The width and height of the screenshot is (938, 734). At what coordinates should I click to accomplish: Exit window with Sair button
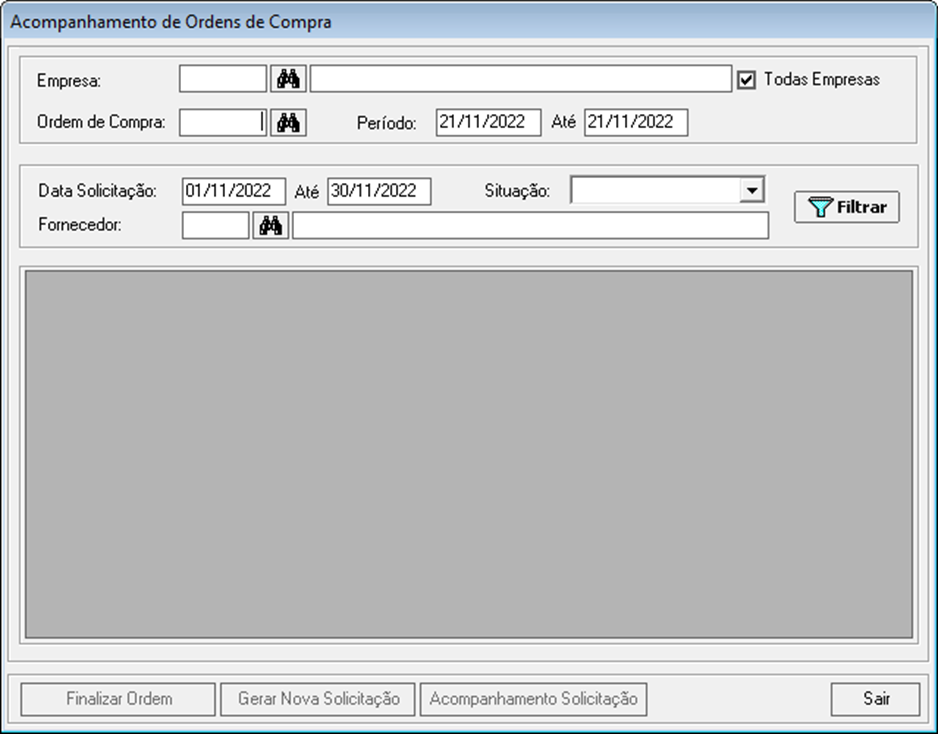(x=875, y=699)
